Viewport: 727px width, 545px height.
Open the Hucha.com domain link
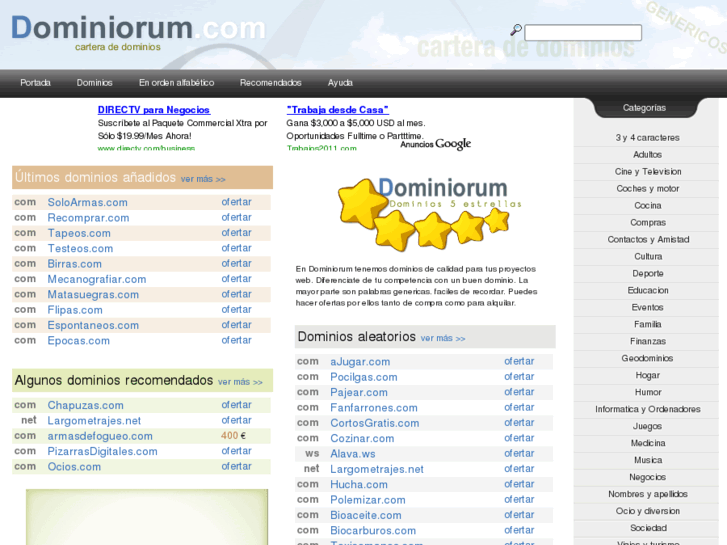tap(358, 484)
